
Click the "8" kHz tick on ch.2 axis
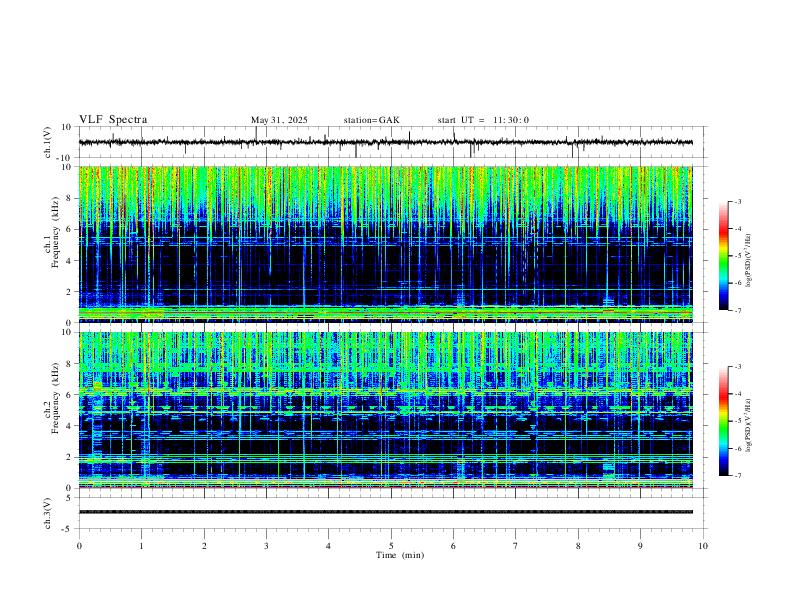pos(69,364)
